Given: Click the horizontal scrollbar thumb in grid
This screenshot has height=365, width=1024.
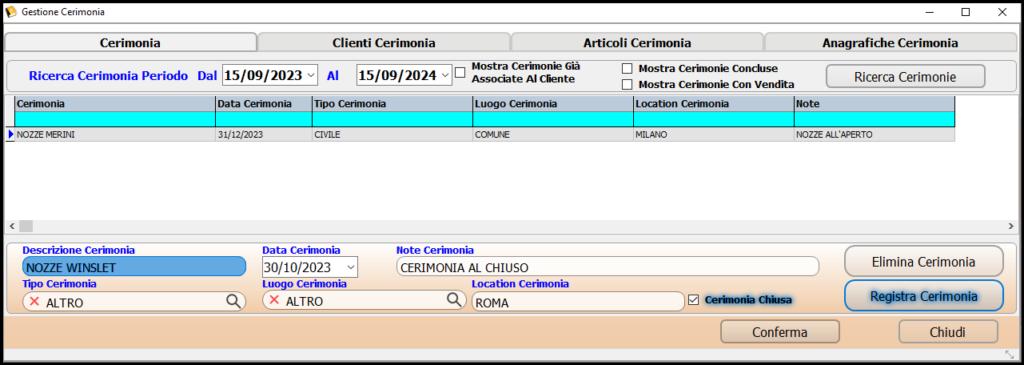Looking at the screenshot, I should [x=25, y=226].
